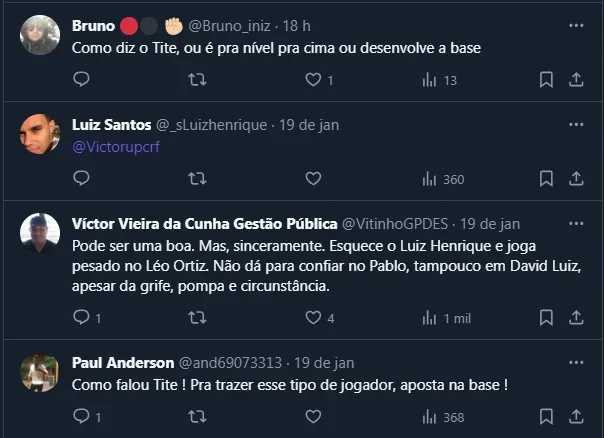Reply to Paul Anderson's tweet

point(82,417)
